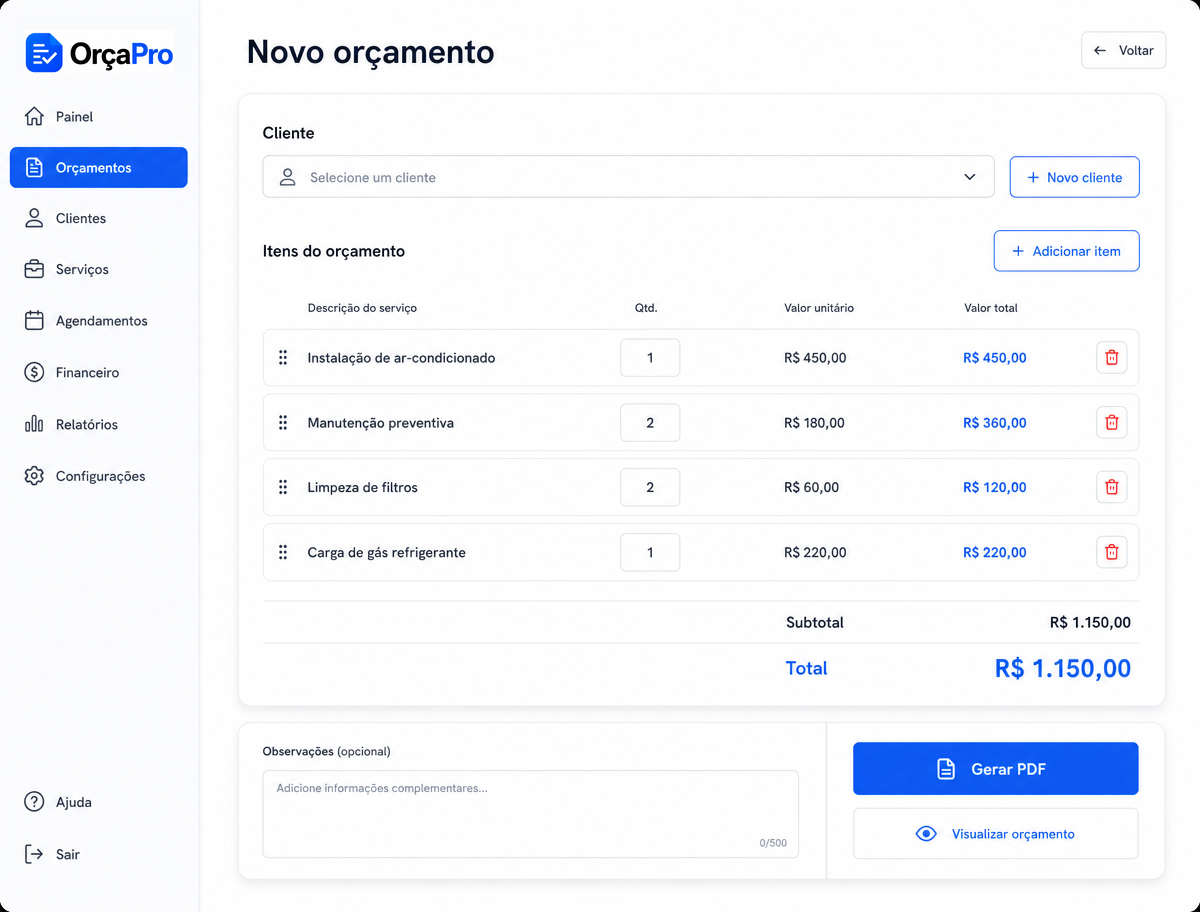Click quantity field for Carga de gás refrigerante
1200x912 pixels.
(x=650, y=552)
